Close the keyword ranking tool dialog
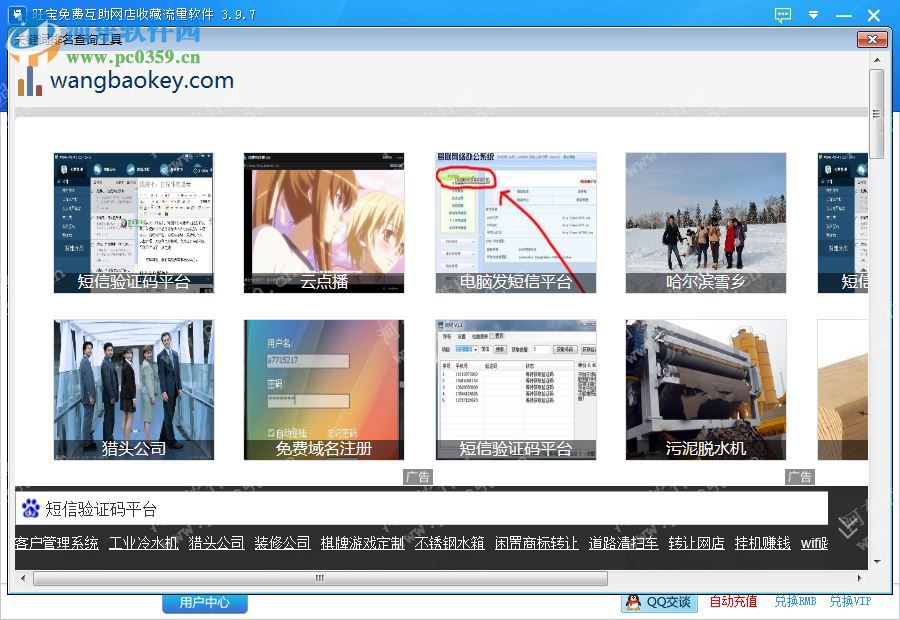This screenshot has height=620, width=900. point(872,39)
